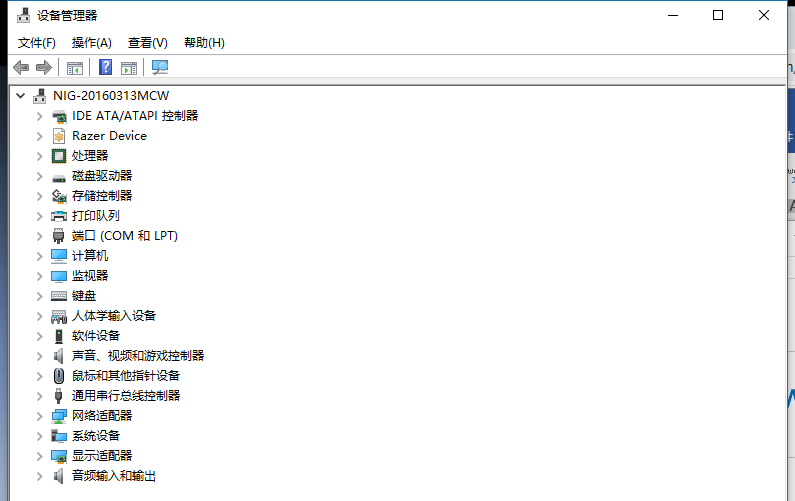Screen dimensions: 795x501
Task: Expand the 监视器 branch
Action: pos(40,276)
